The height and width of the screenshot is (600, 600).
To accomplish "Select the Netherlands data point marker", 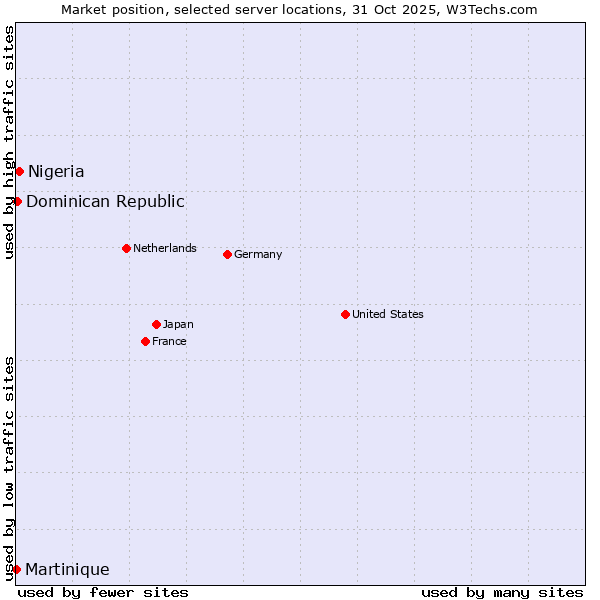I will [126, 248].
